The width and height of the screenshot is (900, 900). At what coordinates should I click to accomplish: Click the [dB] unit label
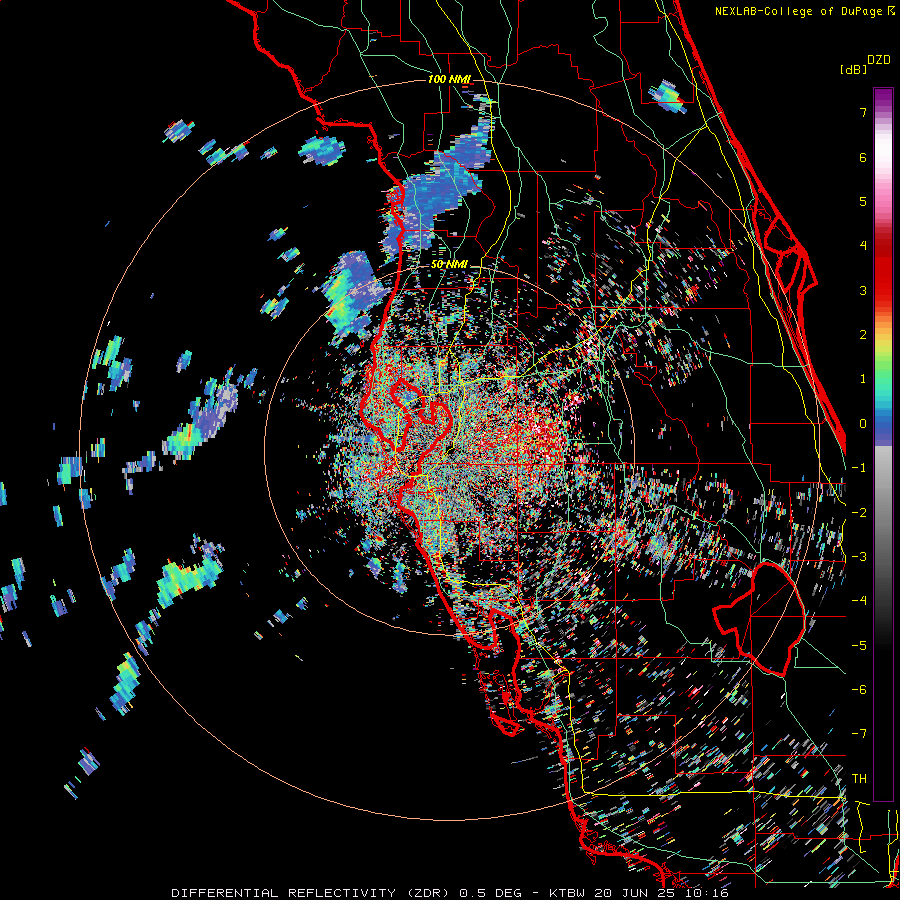tap(854, 69)
